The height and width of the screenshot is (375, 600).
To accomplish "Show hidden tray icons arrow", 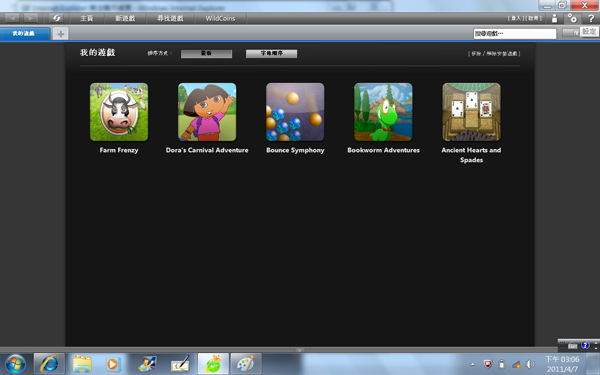I will (473, 364).
